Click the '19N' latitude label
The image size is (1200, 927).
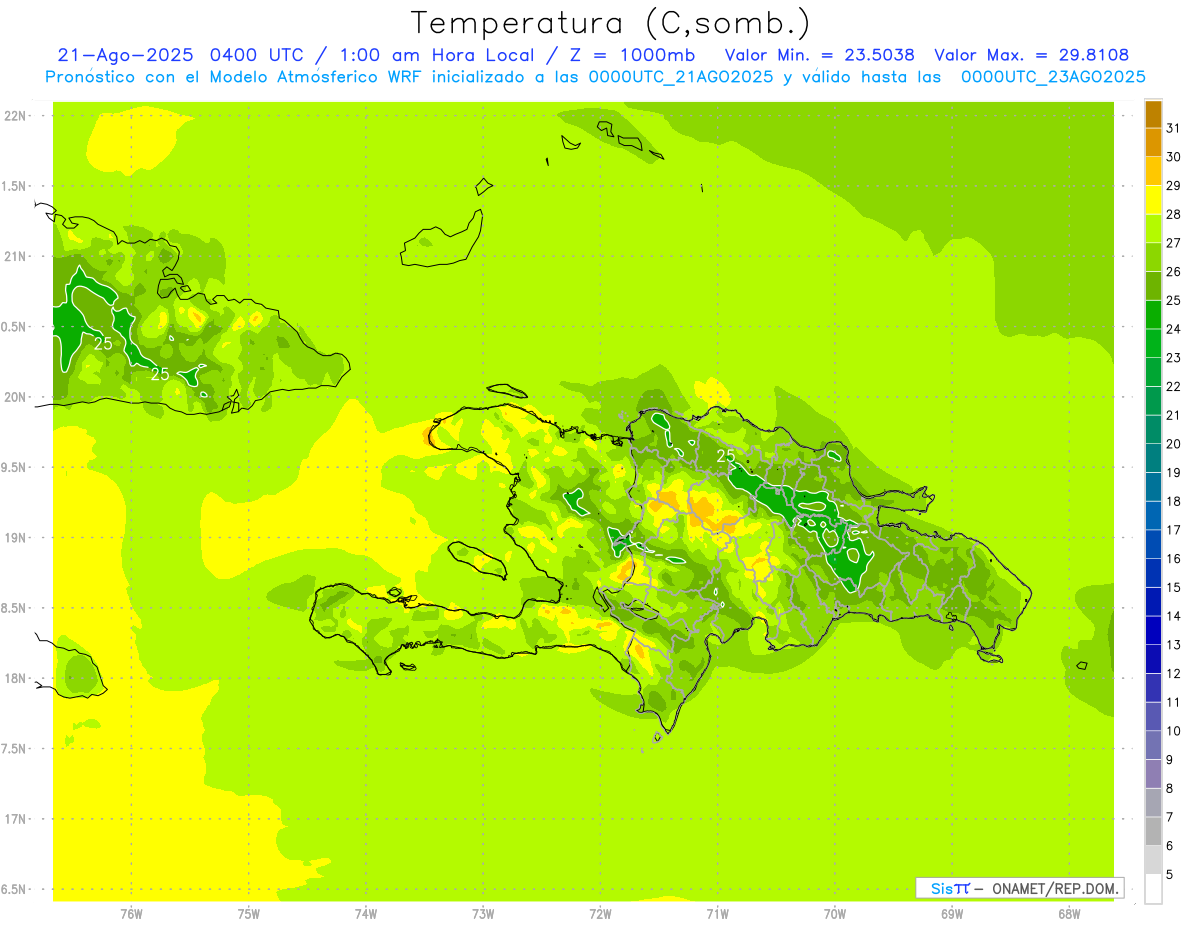pyautogui.click(x=15, y=537)
